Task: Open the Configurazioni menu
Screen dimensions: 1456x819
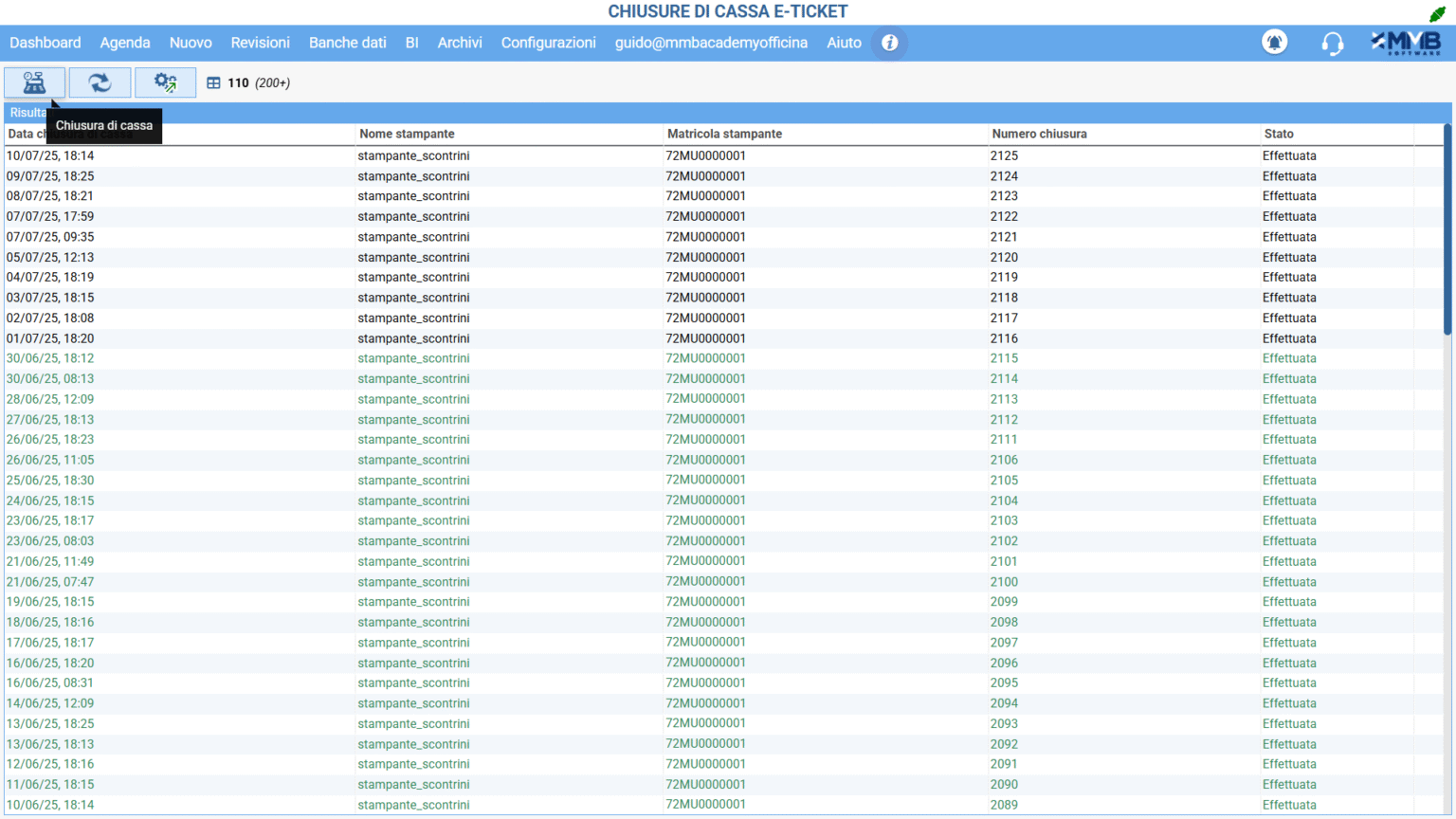Action: point(548,43)
